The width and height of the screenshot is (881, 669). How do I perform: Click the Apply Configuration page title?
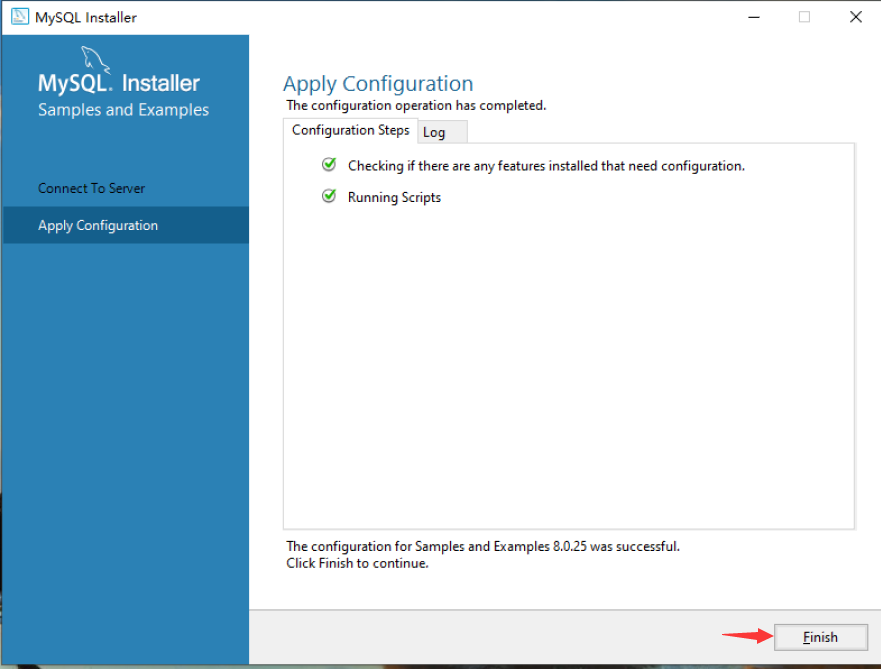[x=378, y=83]
